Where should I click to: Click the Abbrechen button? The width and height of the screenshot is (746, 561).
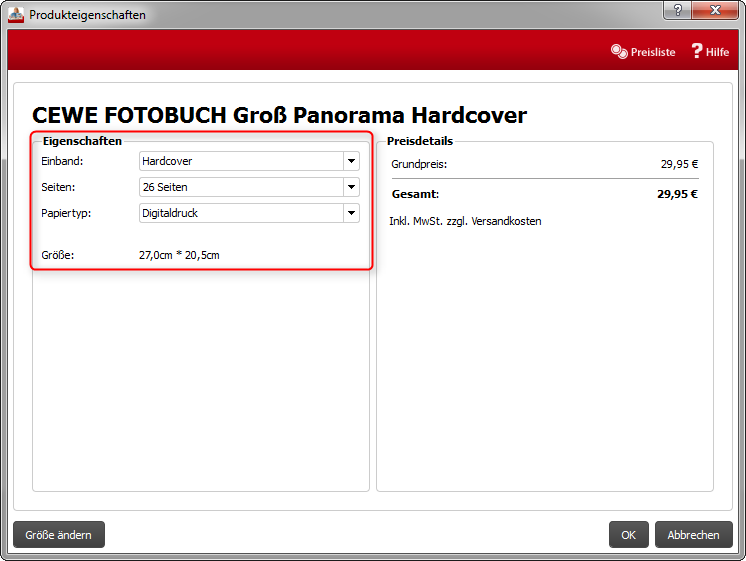tap(693, 535)
